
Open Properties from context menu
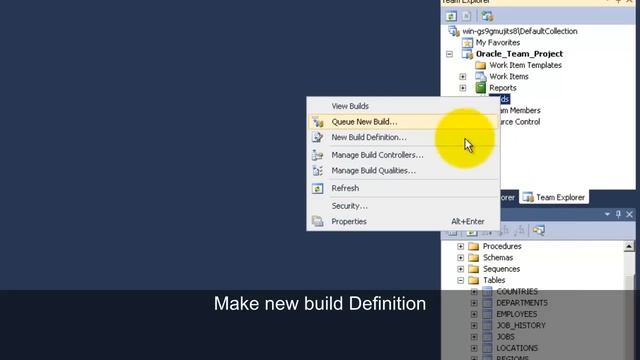pyautogui.click(x=349, y=221)
